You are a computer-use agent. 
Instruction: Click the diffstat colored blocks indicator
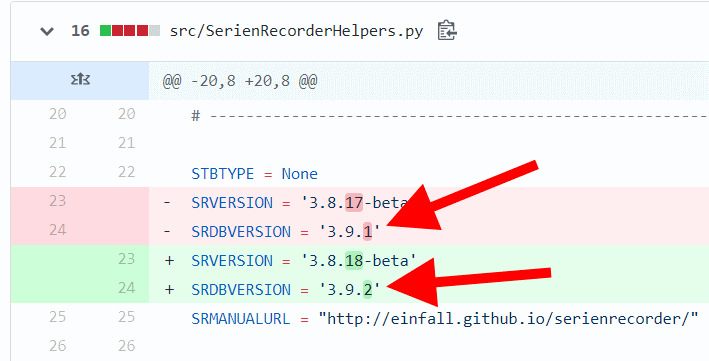pyautogui.click(x=130, y=31)
